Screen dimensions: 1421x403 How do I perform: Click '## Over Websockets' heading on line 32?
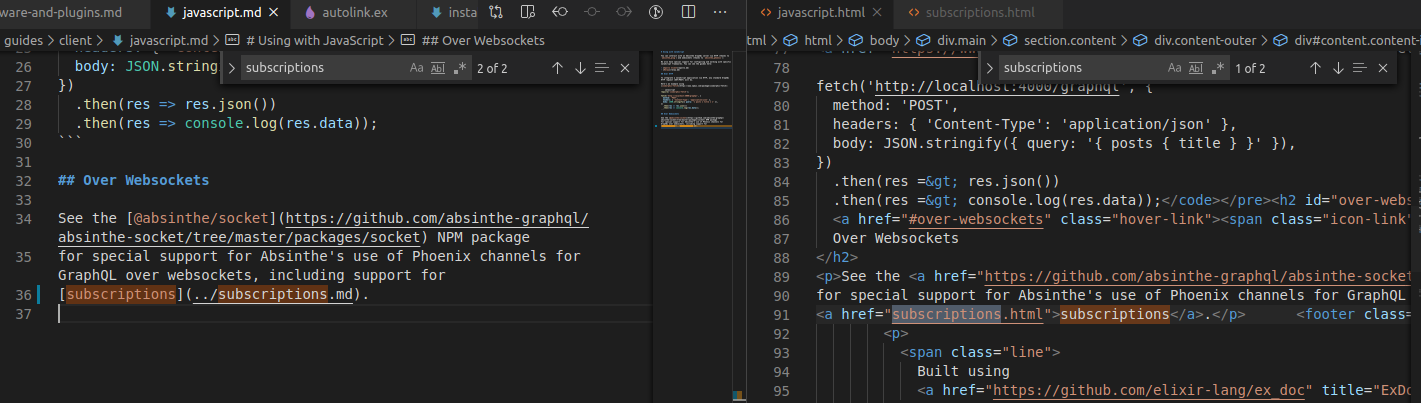[133, 181]
